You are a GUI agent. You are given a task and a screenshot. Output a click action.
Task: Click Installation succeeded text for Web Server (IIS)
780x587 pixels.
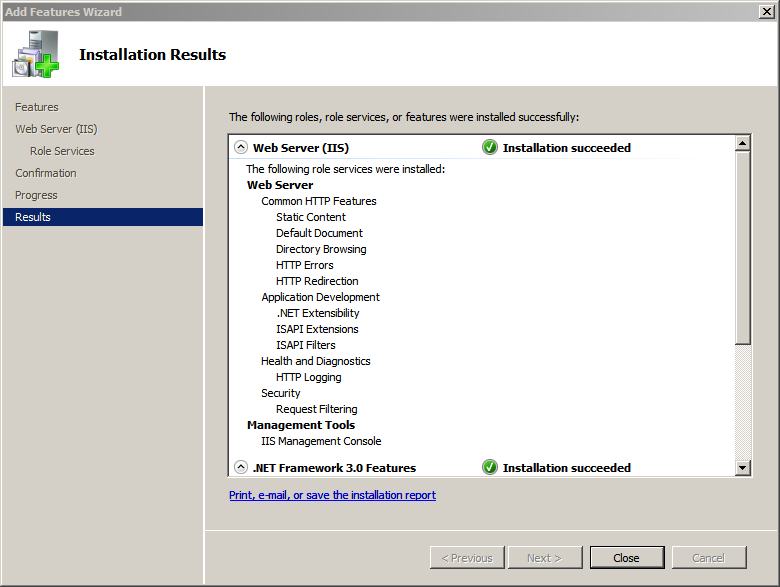pyautogui.click(x=567, y=148)
